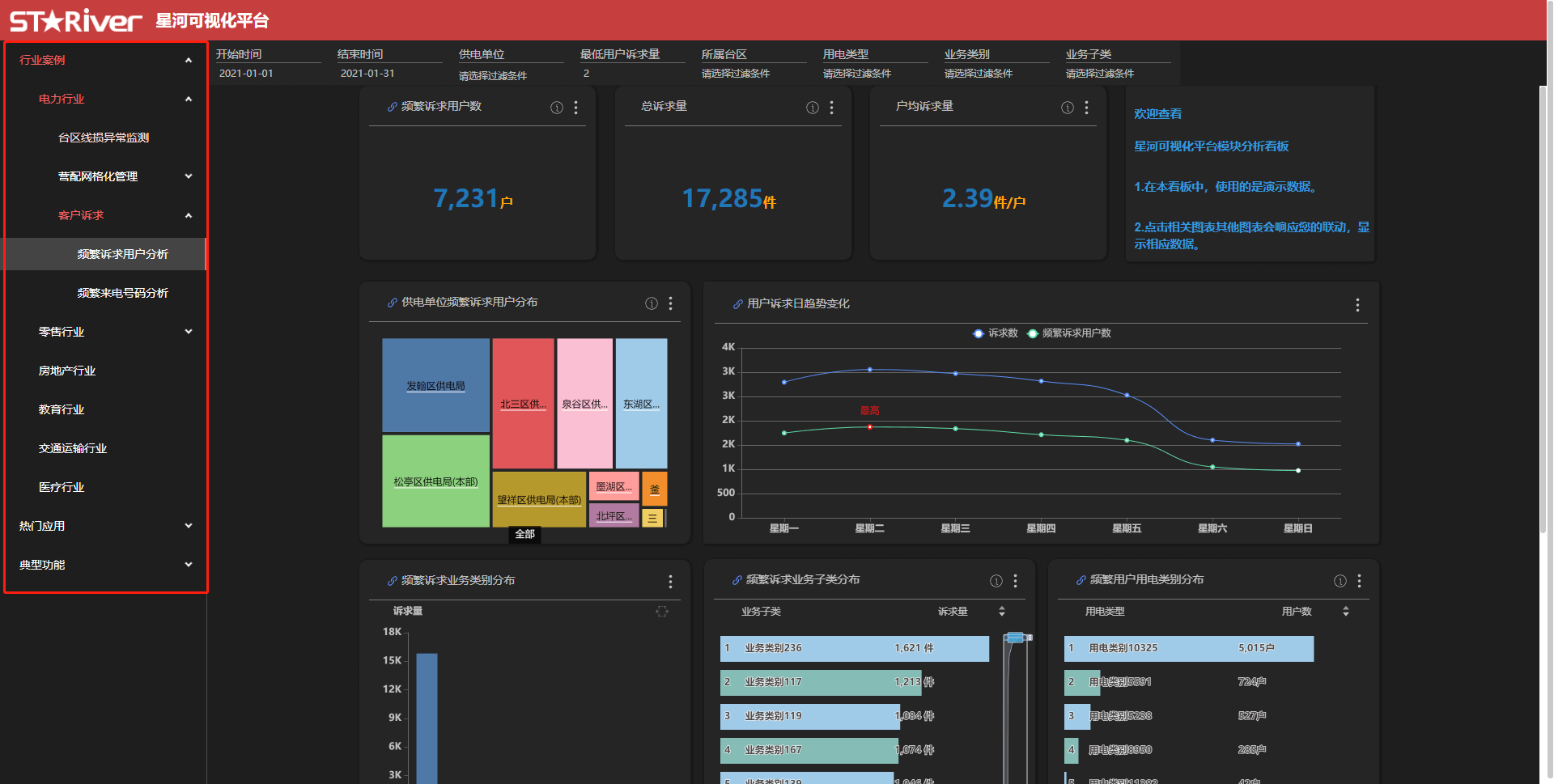
Task: Toggle 频繁诉求用户数 legend series
Action: pyautogui.click(x=1069, y=333)
